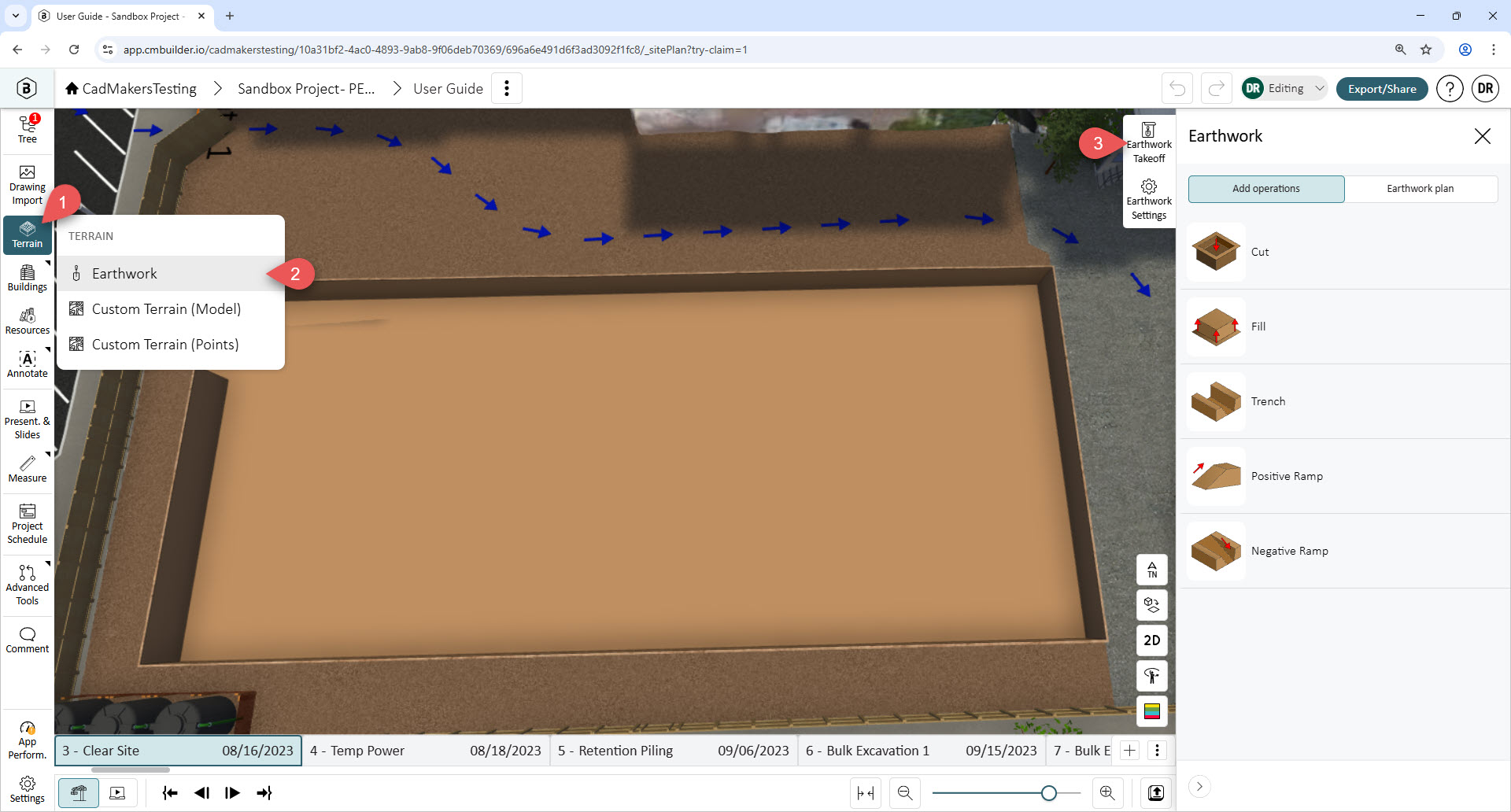Add a new timeline step
This screenshot has height=812, width=1511.
1129,751
